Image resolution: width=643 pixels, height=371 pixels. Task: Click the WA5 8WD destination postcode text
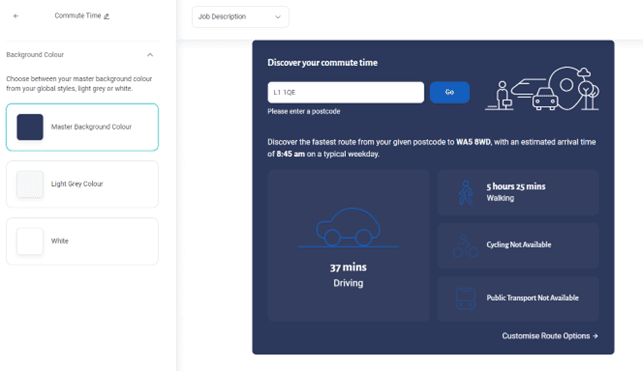pos(473,142)
